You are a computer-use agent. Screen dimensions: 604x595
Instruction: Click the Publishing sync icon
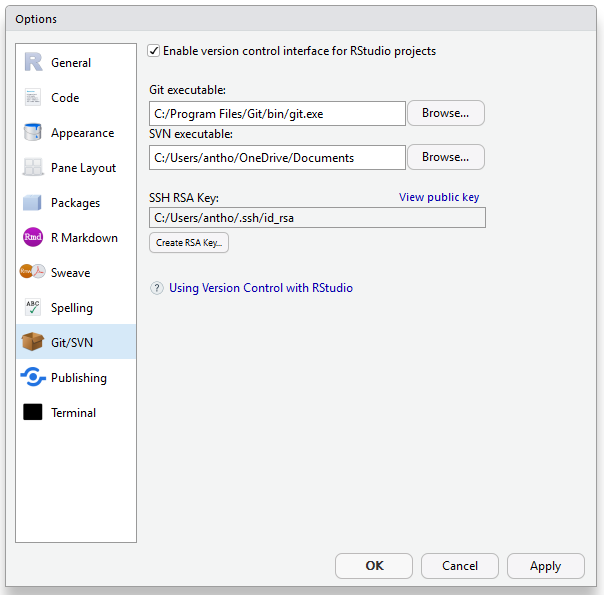coord(33,378)
